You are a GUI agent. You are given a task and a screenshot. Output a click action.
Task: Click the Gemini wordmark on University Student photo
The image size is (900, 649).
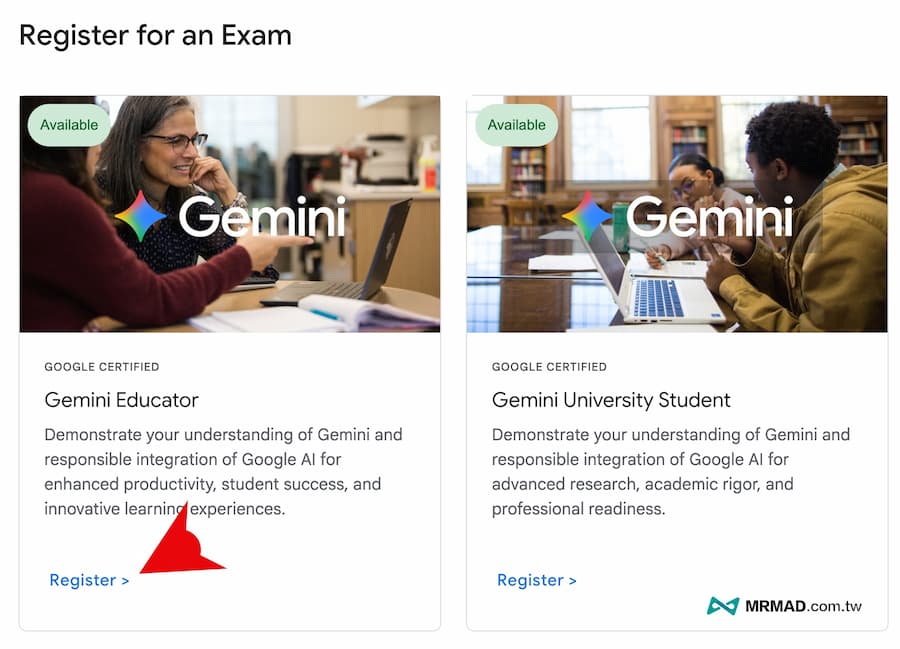pyautogui.click(x=709, y=217)
